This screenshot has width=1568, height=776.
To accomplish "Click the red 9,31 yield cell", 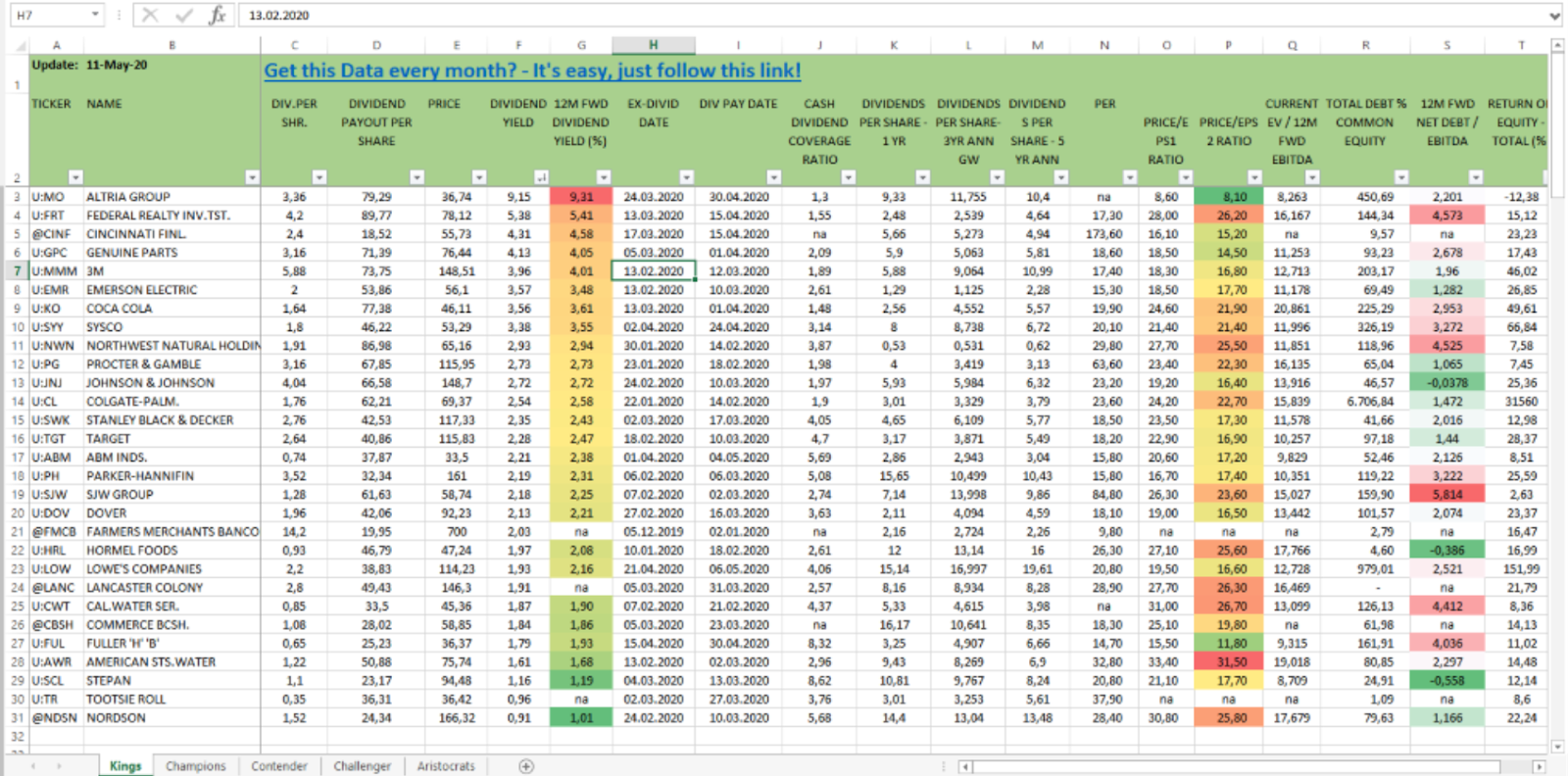I will pyautogui.click(x=581, y=197).
